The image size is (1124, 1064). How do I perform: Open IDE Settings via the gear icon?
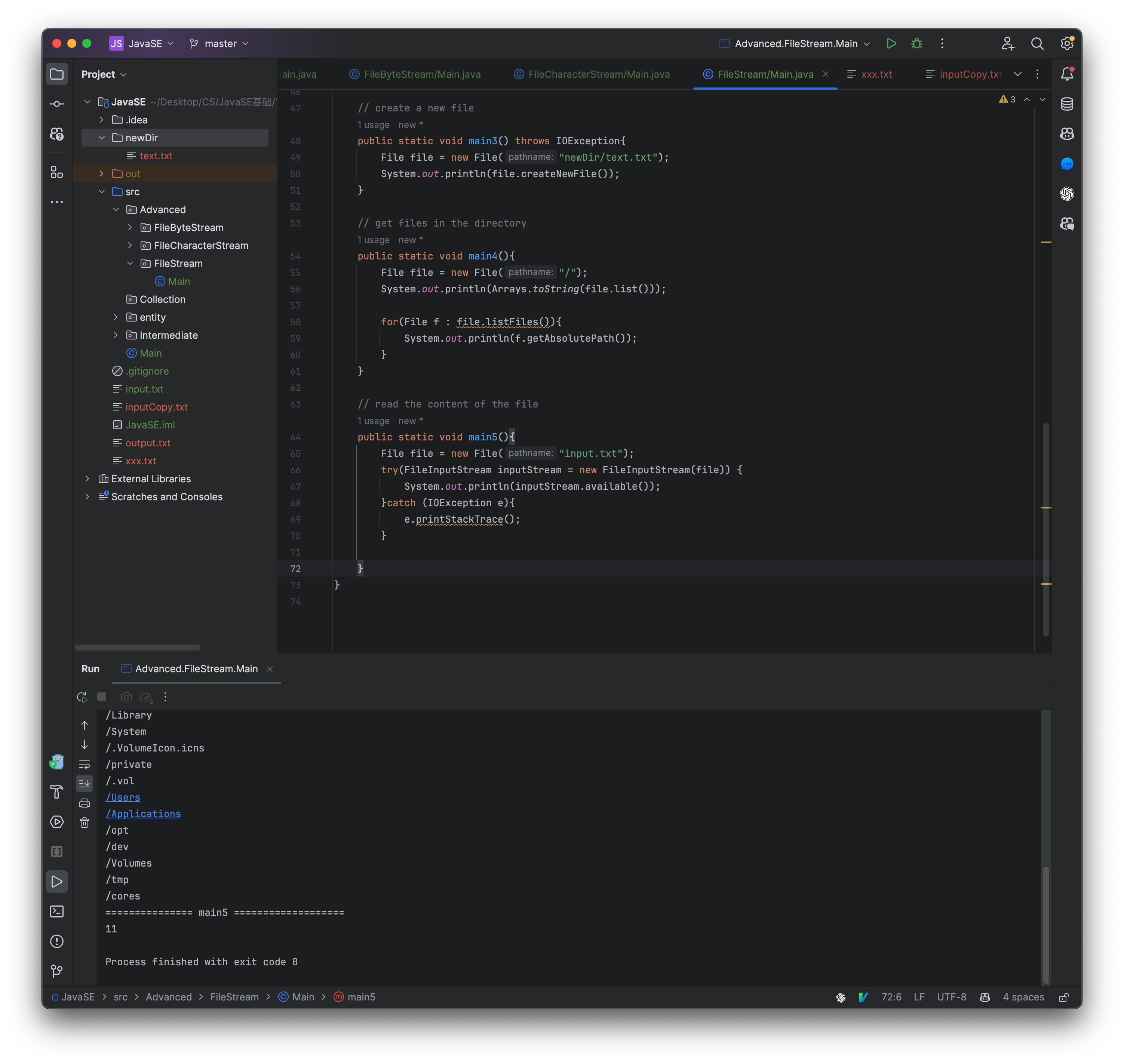(1067, 43)
